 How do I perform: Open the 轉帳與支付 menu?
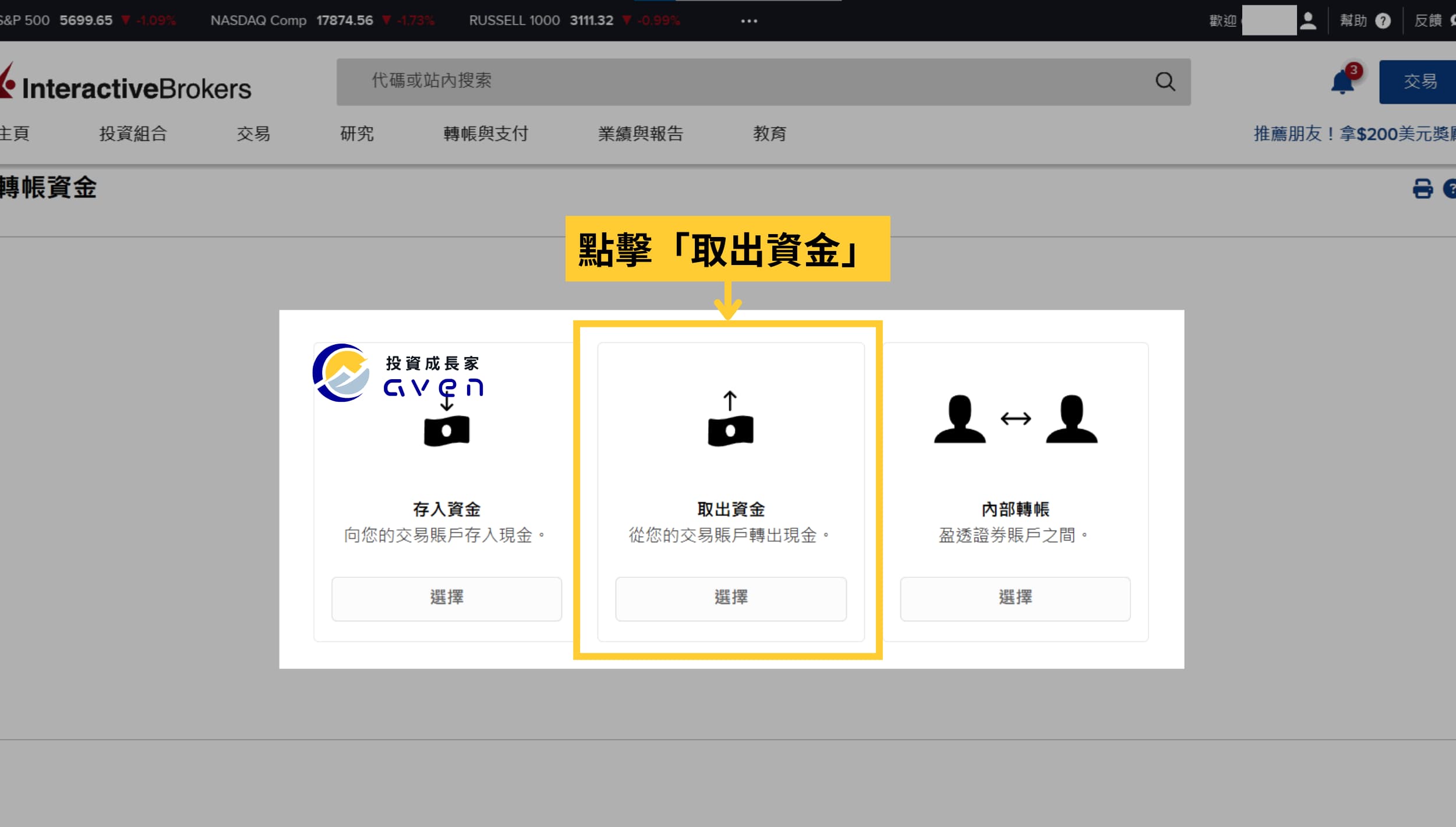coord(486,134)
